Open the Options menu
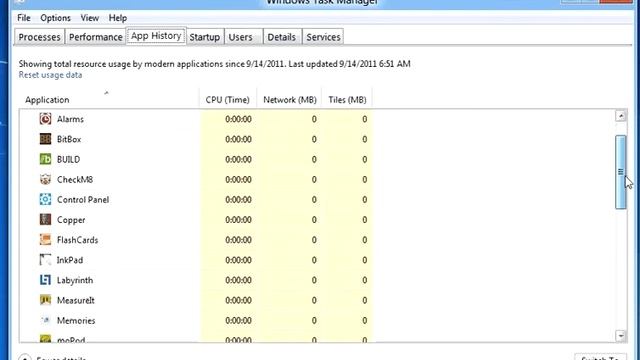The width and height of the screenshot is (640, 360). click(56, 18)
